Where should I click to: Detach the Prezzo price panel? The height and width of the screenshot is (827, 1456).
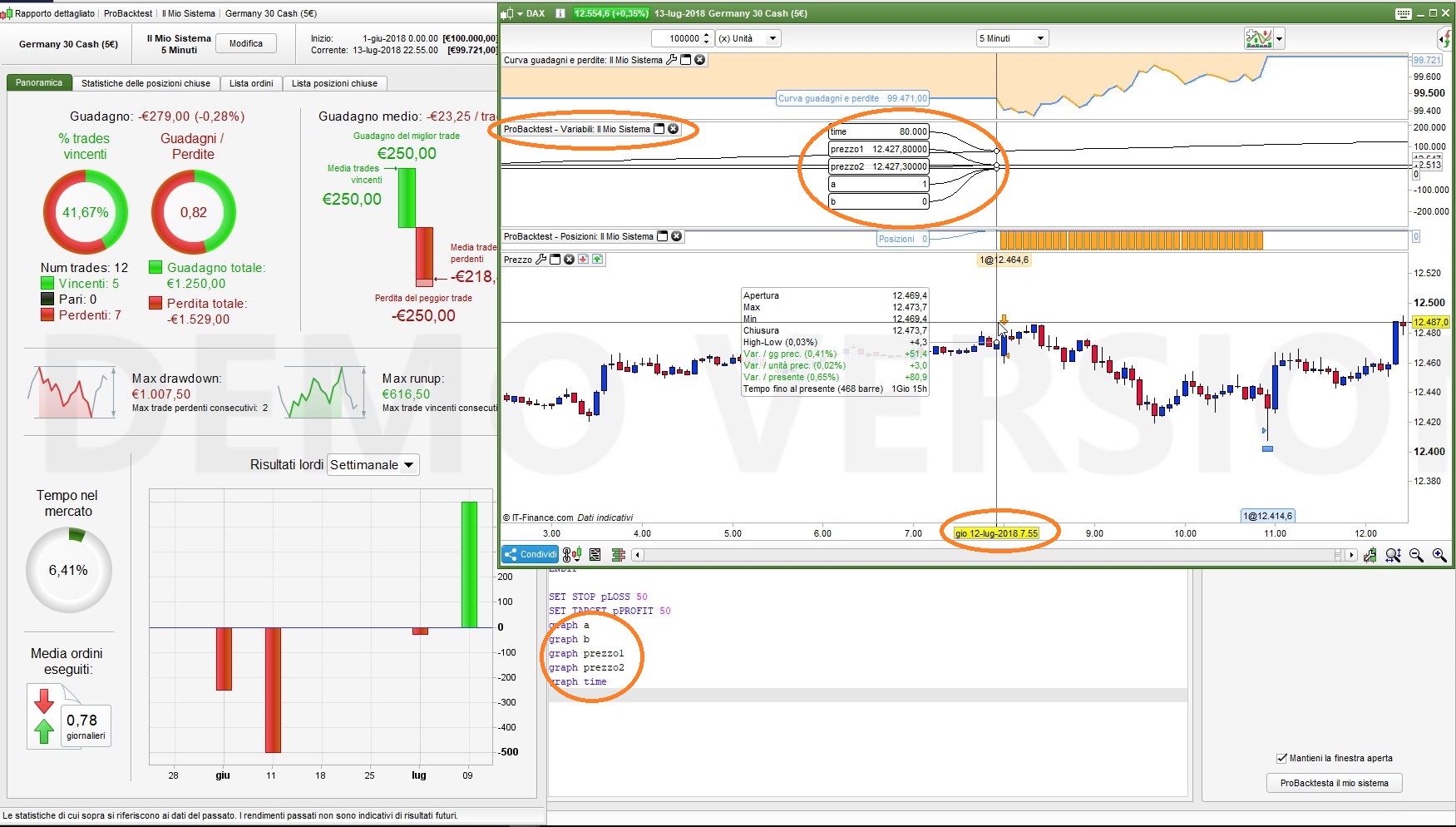point(555,260)
